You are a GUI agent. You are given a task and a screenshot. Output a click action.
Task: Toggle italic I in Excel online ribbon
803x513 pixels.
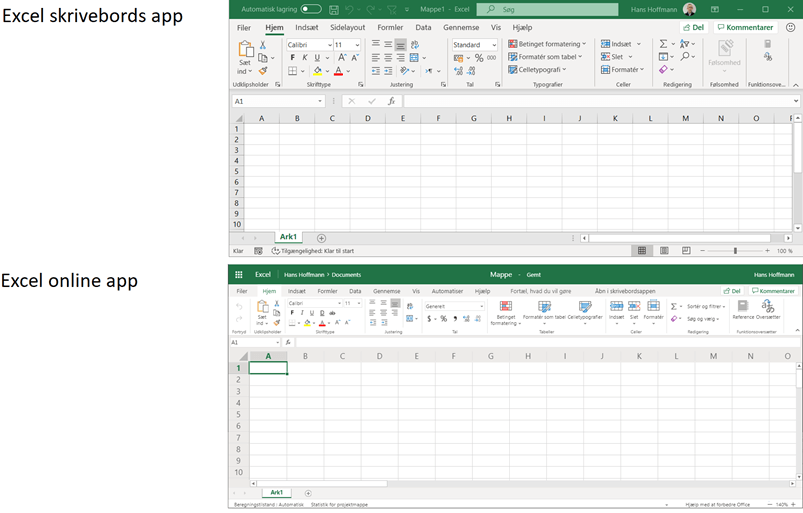click(302, 313)
